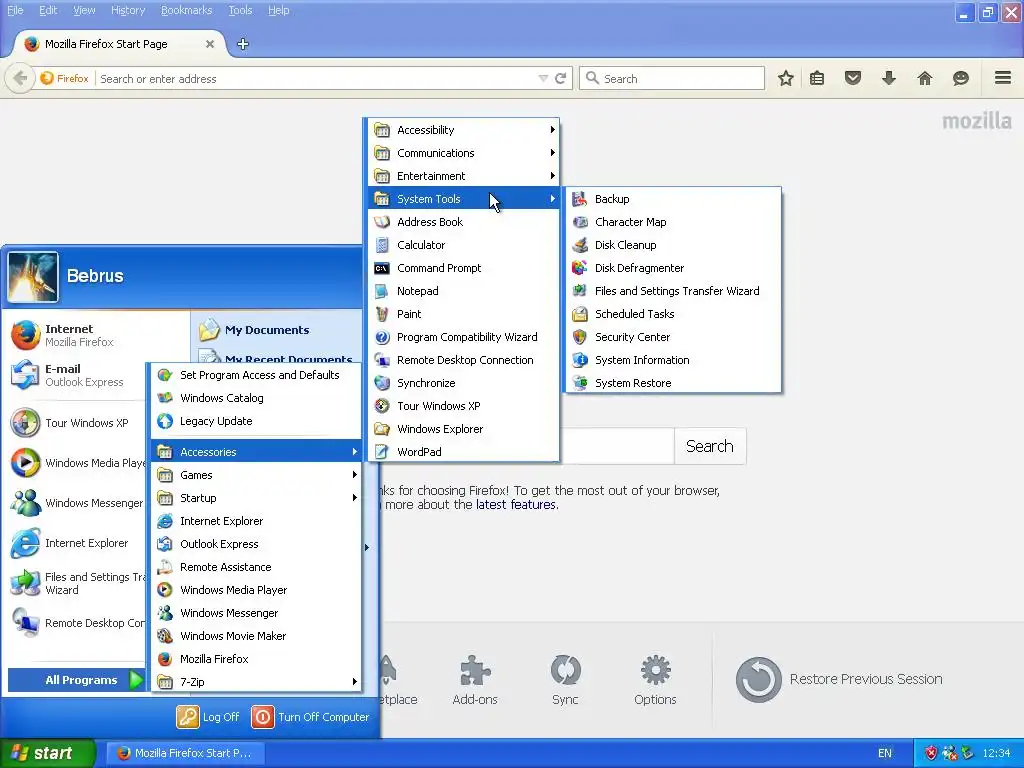Viewport: 1024px width, 768px height.
Task: Expand Startup submenu
Action: point(257,498)
